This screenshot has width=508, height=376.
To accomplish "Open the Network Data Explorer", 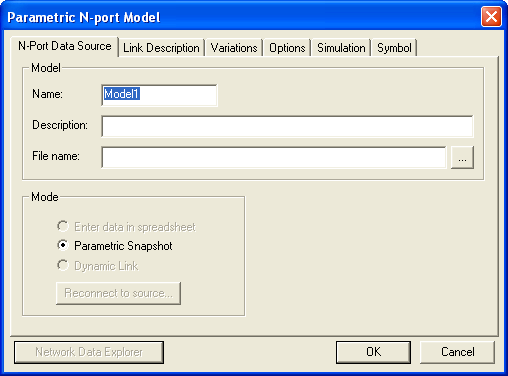I will click(89, 352).
